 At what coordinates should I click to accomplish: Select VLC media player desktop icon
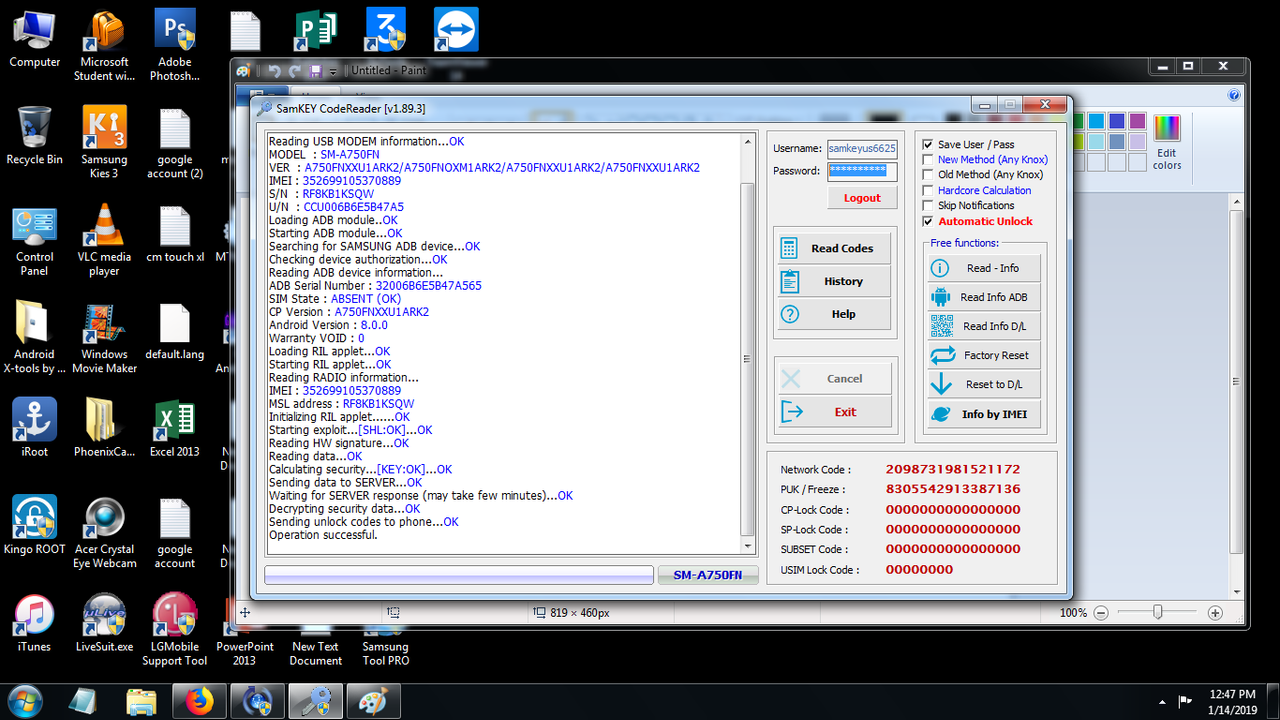pos(104,241)
